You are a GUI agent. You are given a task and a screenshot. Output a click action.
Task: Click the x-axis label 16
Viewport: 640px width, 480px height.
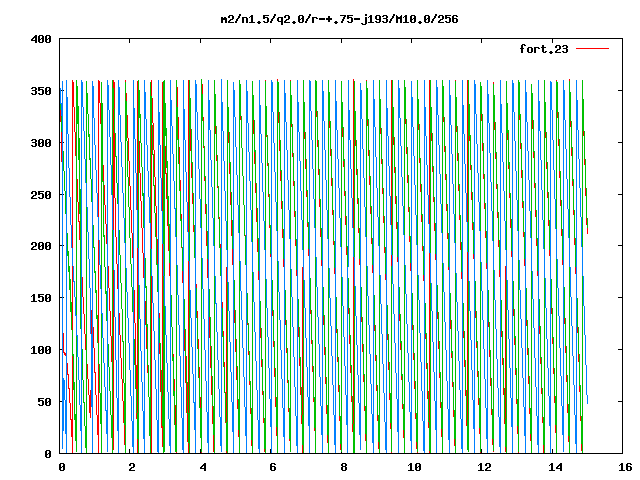pyautogui.click(x=625, y=467)
